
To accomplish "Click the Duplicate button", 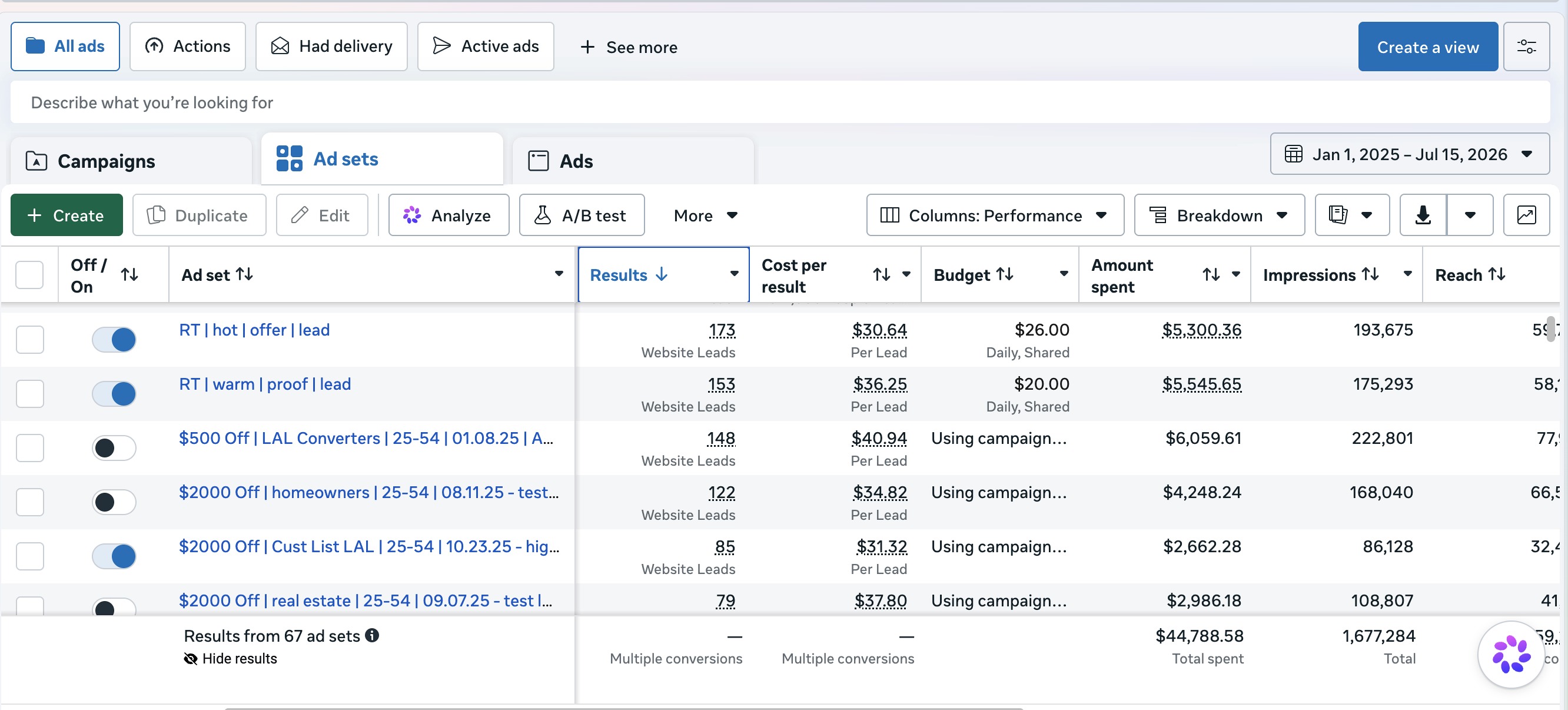I will point(199,215).
